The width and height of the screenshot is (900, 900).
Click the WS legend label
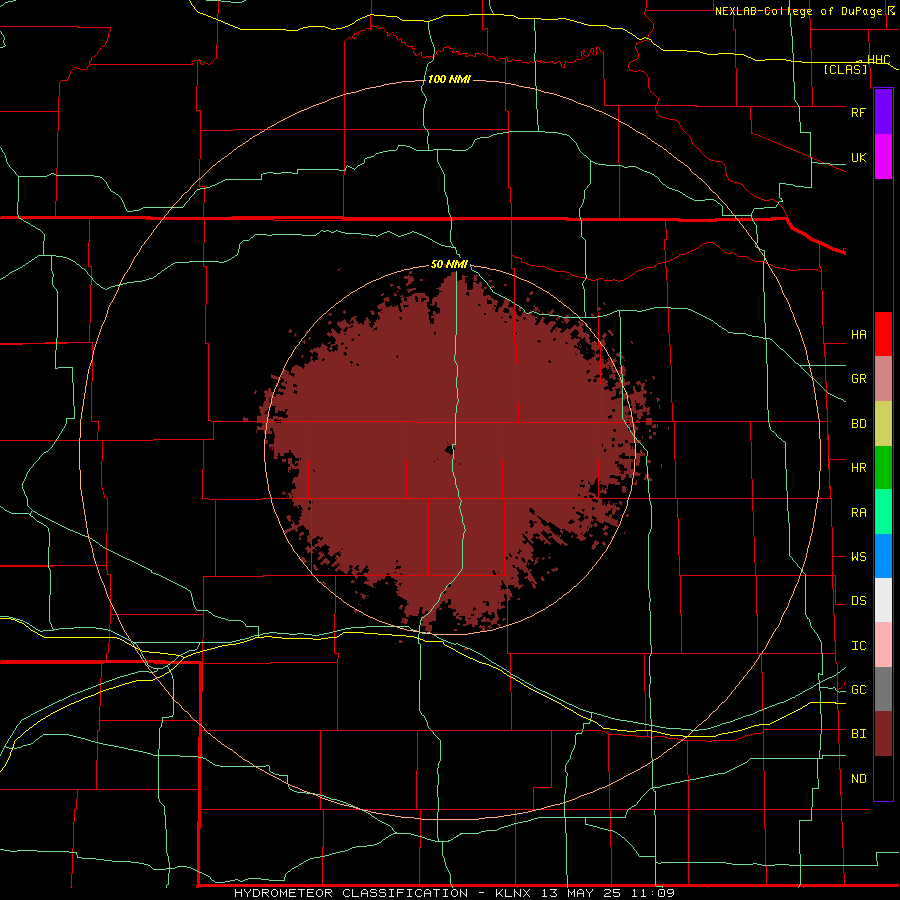[x=859, y=557]
